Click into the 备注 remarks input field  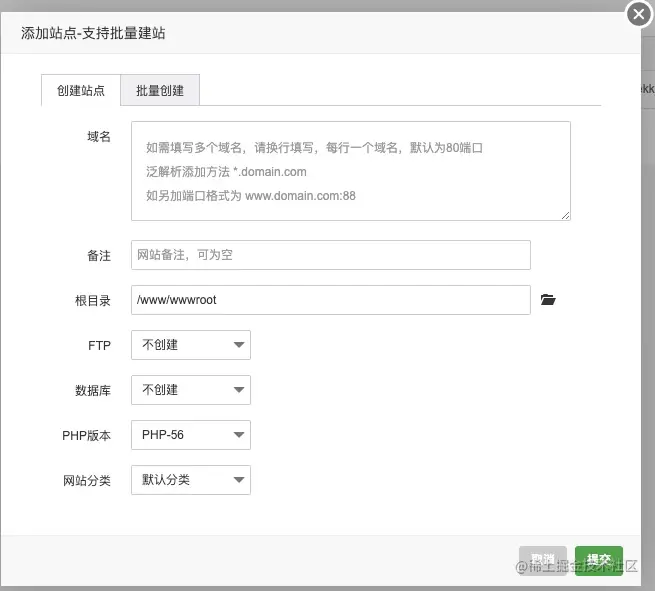[x=331, y=255]
